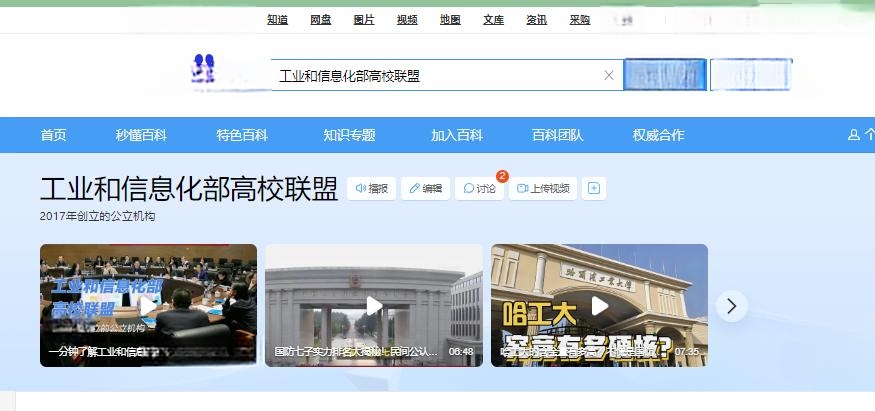The width and height of the screenshot is (875, 411).
Task: Click the next arrow for more videos
Action: [732, 306]
